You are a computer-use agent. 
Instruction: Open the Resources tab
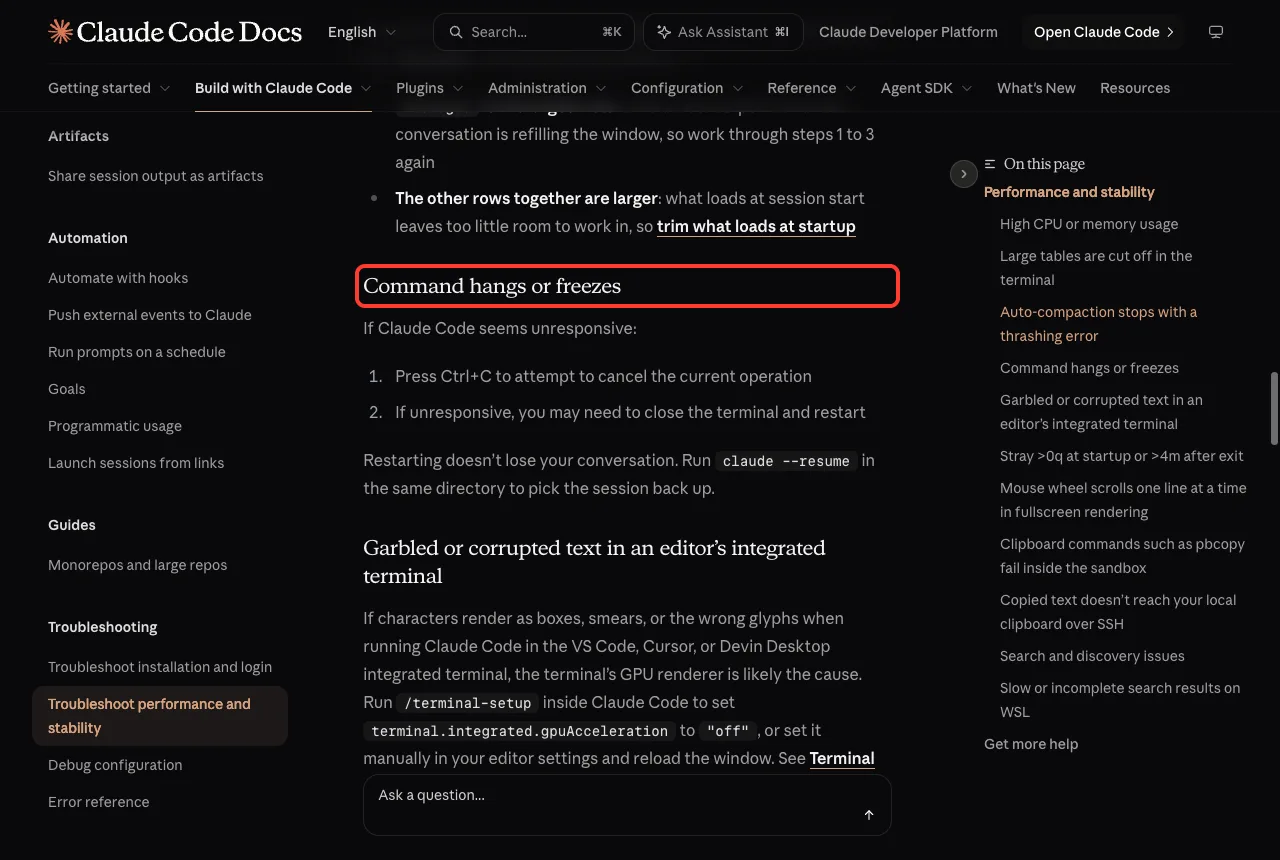click(1135, 88)
